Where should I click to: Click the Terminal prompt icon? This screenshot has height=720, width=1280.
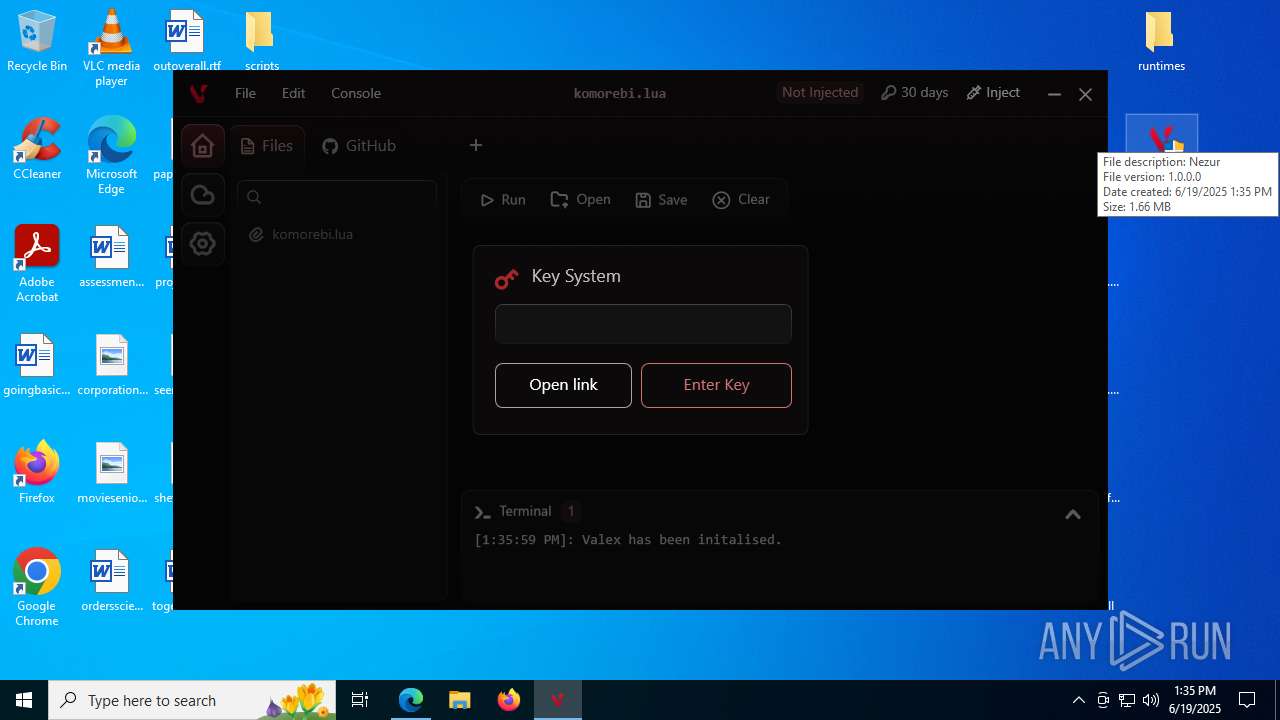[x=482, y=512]
